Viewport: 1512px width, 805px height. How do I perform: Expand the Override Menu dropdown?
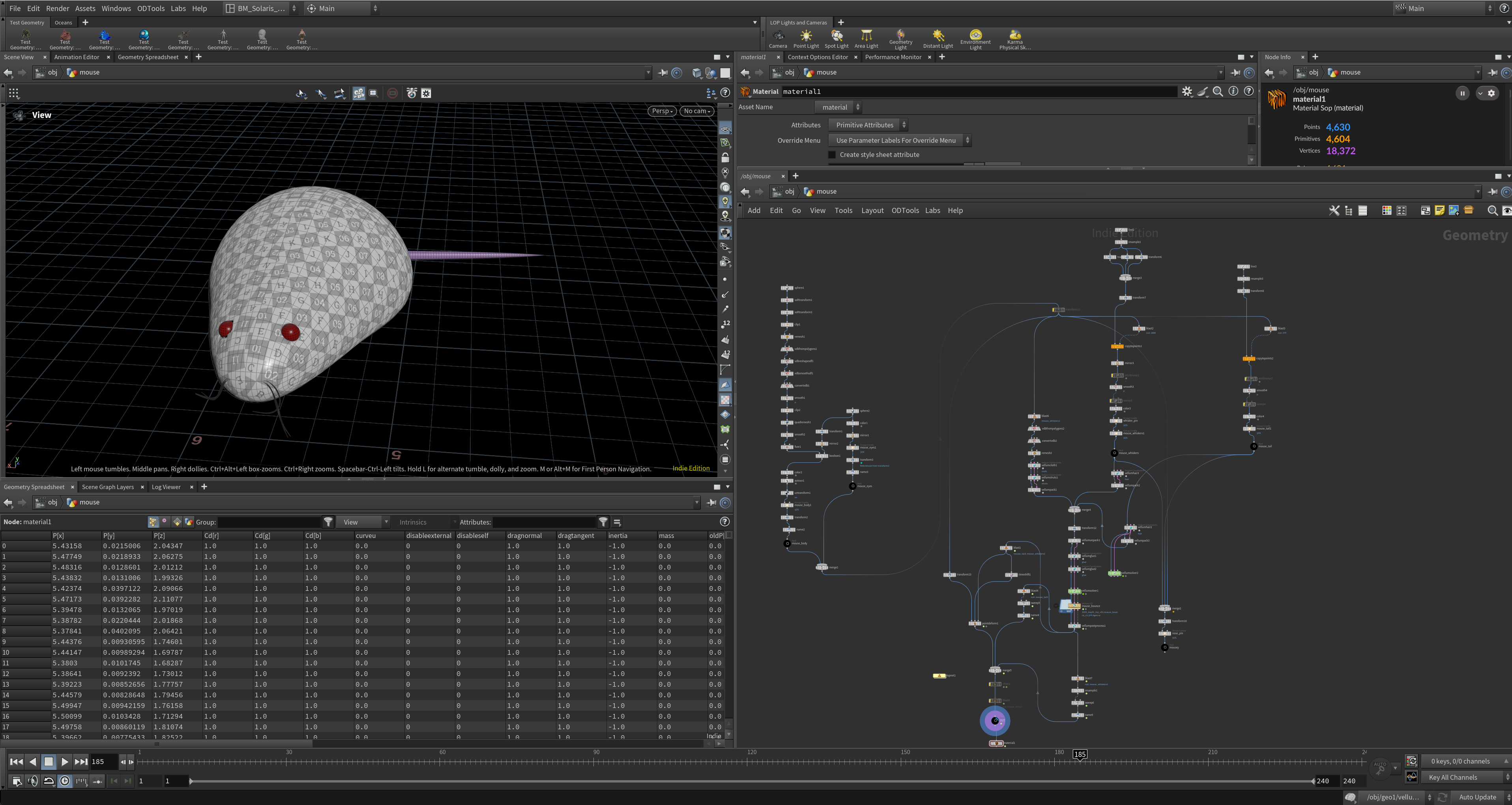coord(899,140)
